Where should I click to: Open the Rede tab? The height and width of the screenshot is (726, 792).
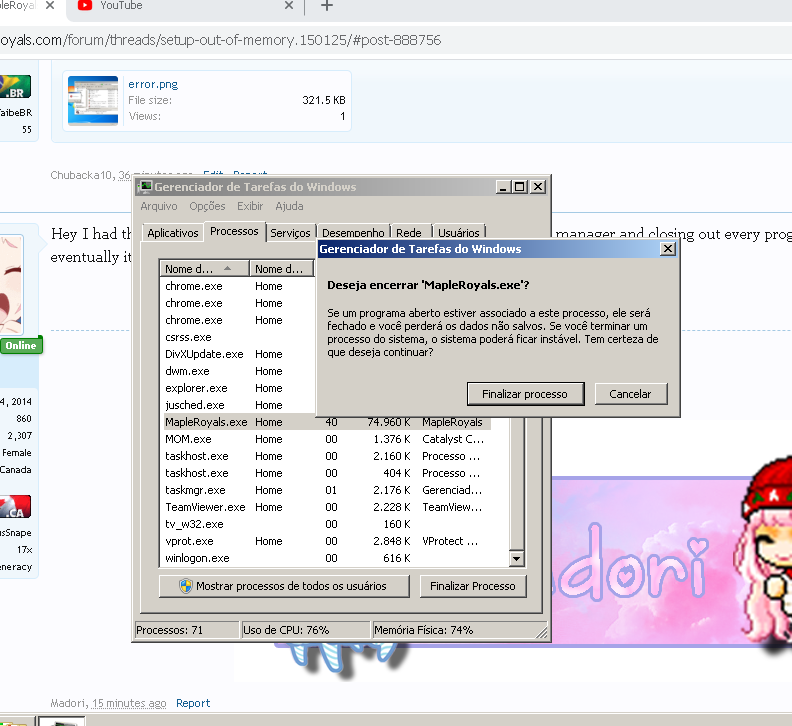(409, 233)
